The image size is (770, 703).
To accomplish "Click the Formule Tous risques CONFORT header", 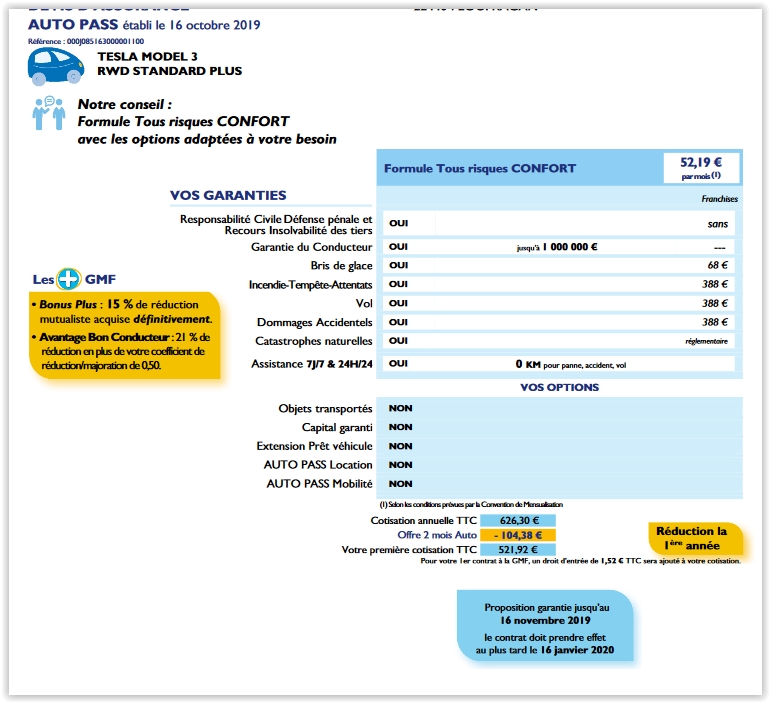I will tap(480, 168).
